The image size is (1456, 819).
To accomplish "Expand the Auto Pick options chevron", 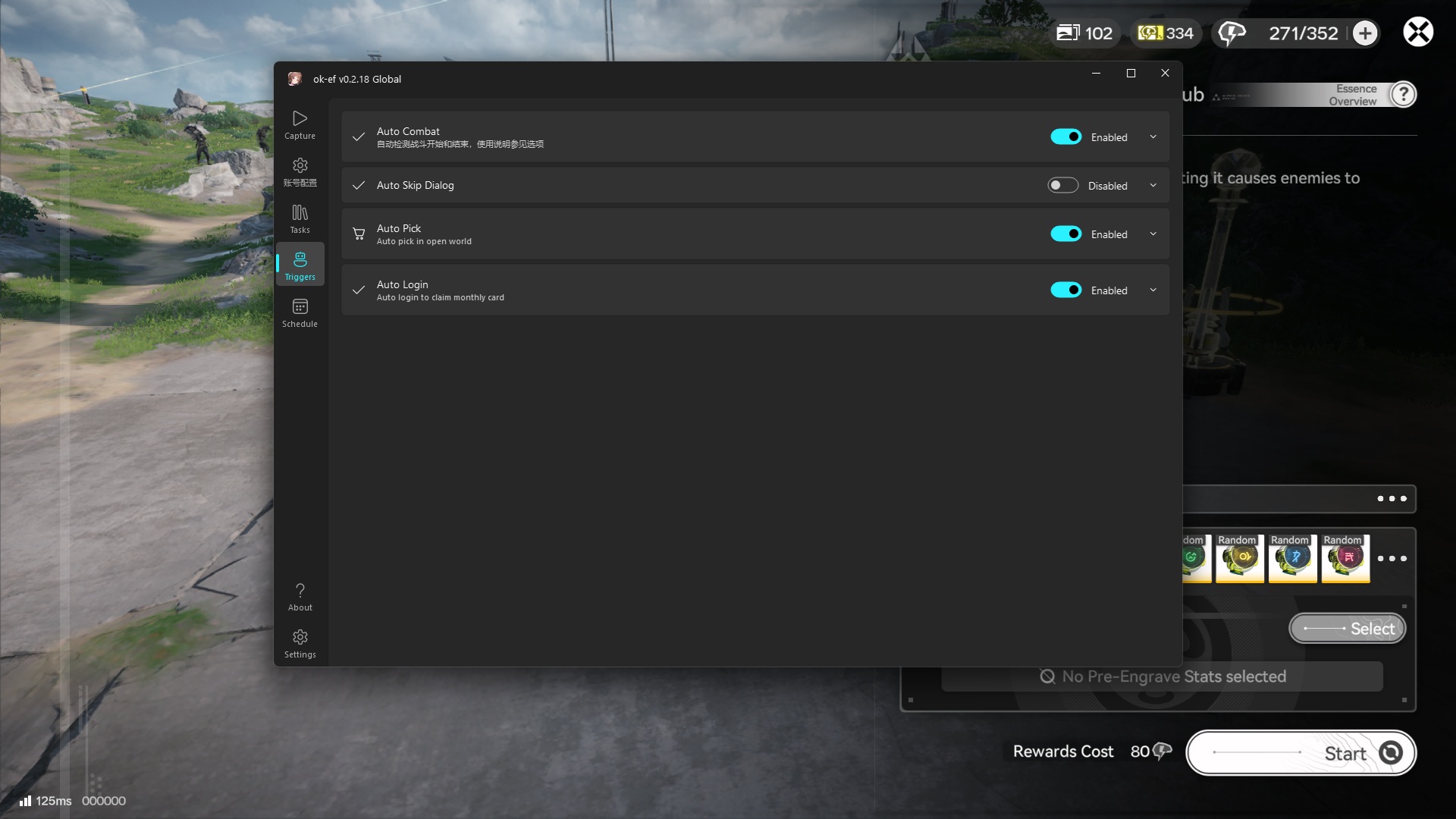I will pos(1153,234).
